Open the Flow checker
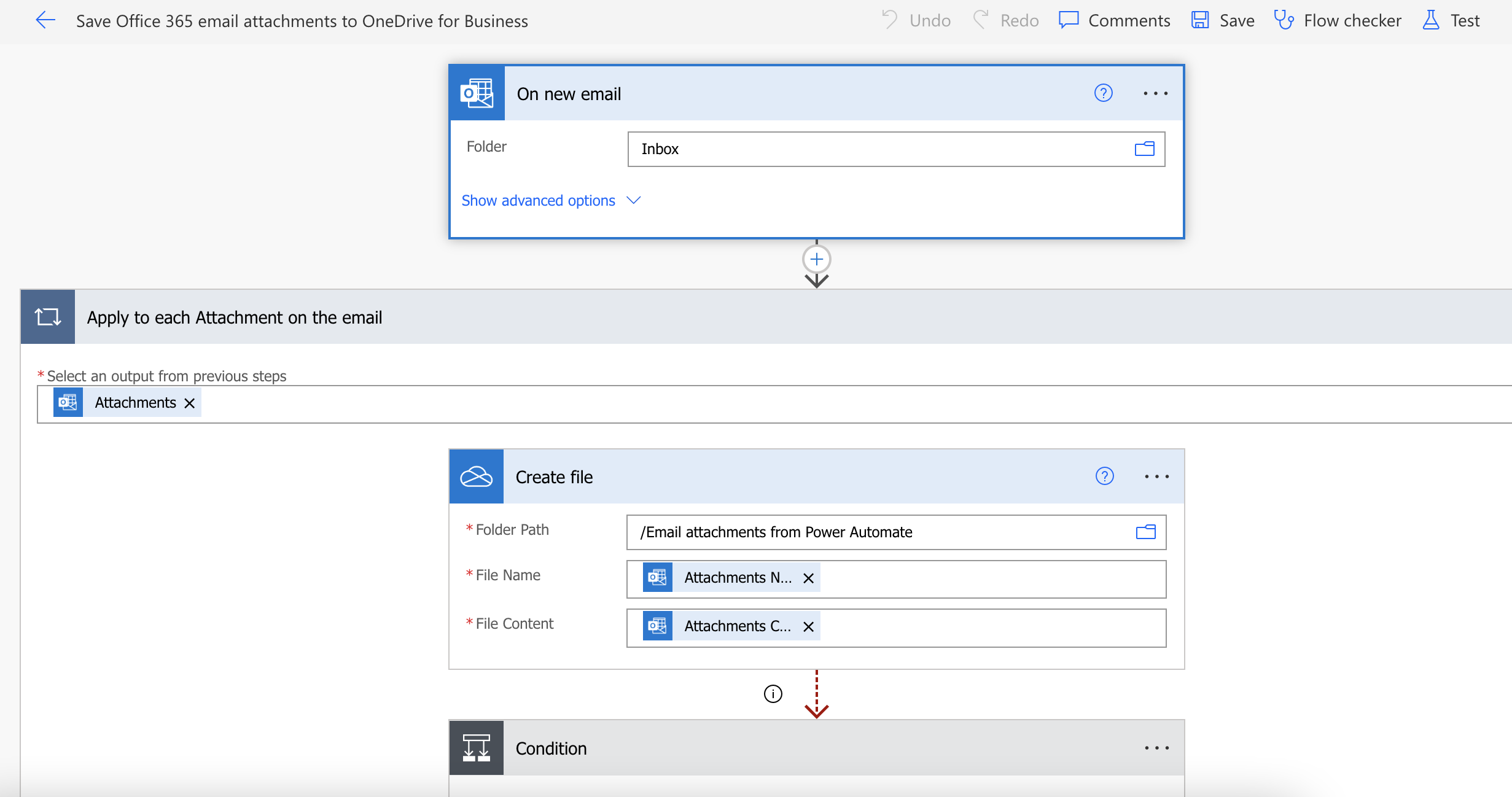 click(x=1338, y=20)
